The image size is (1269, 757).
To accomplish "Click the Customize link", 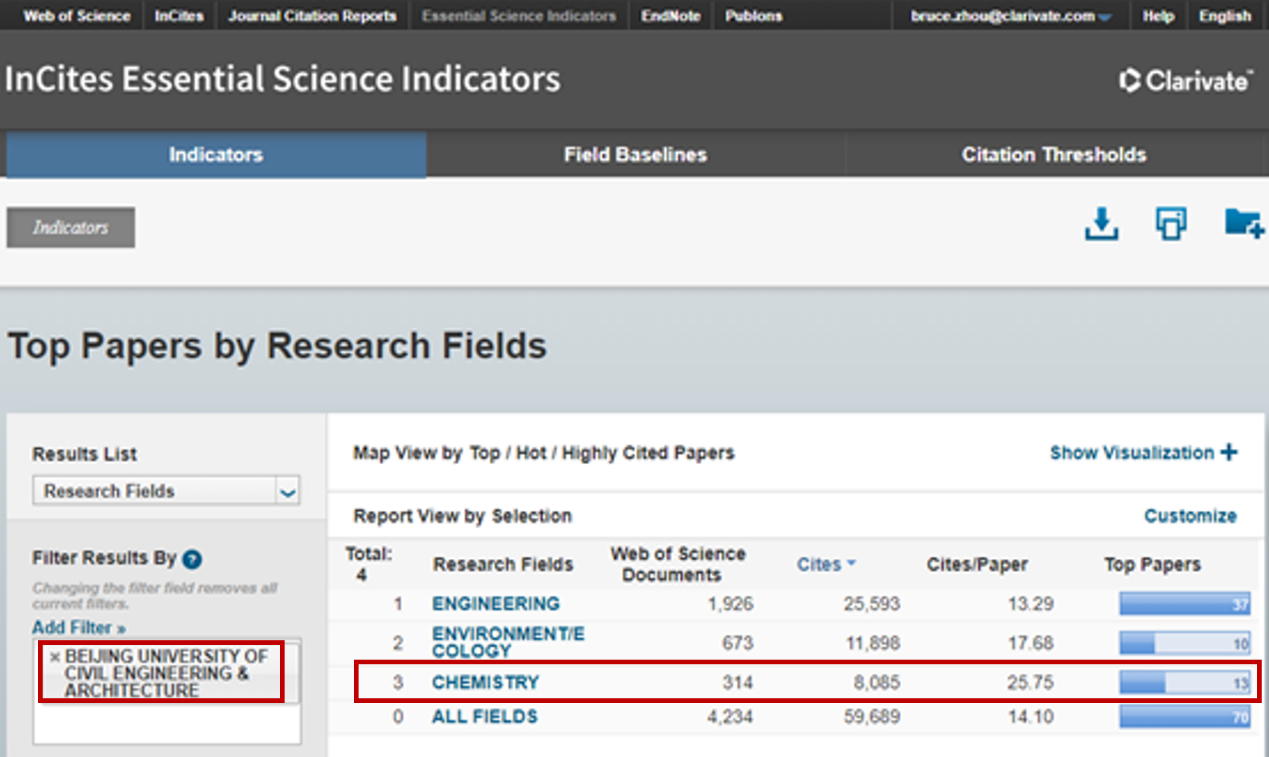I will (x=1190, y=516).
